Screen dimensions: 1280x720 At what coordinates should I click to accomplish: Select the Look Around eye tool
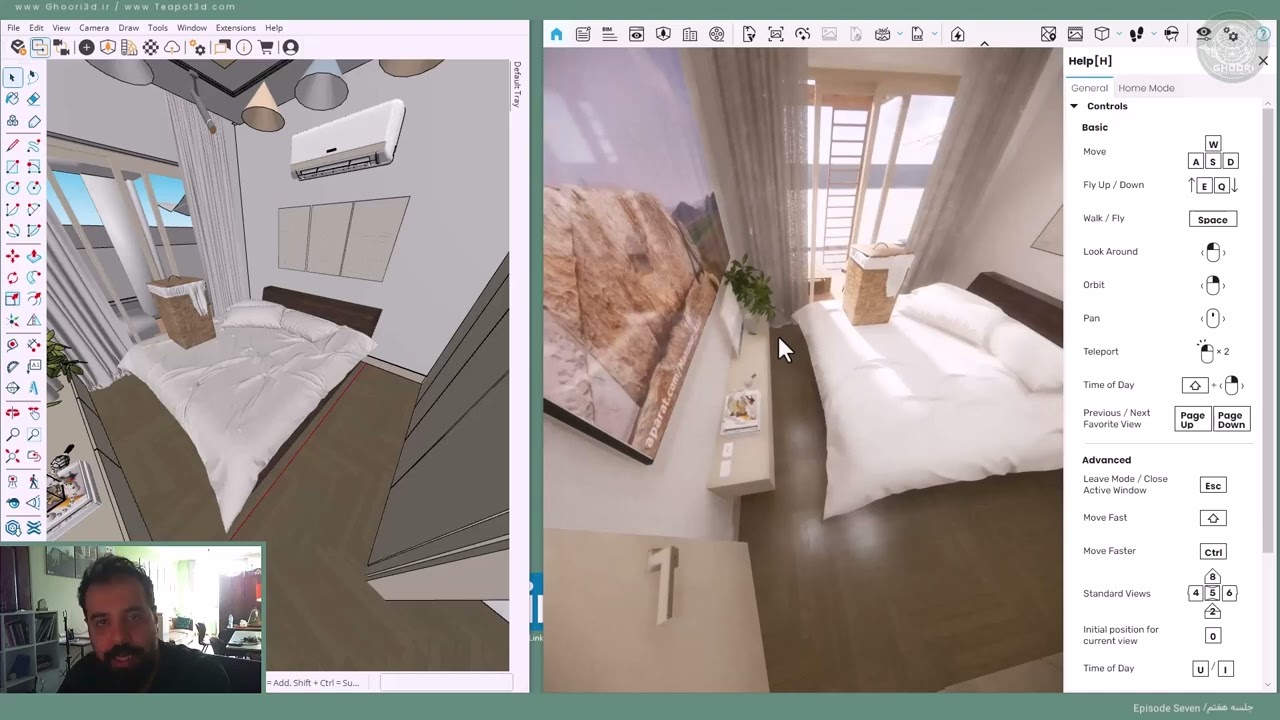12,503
